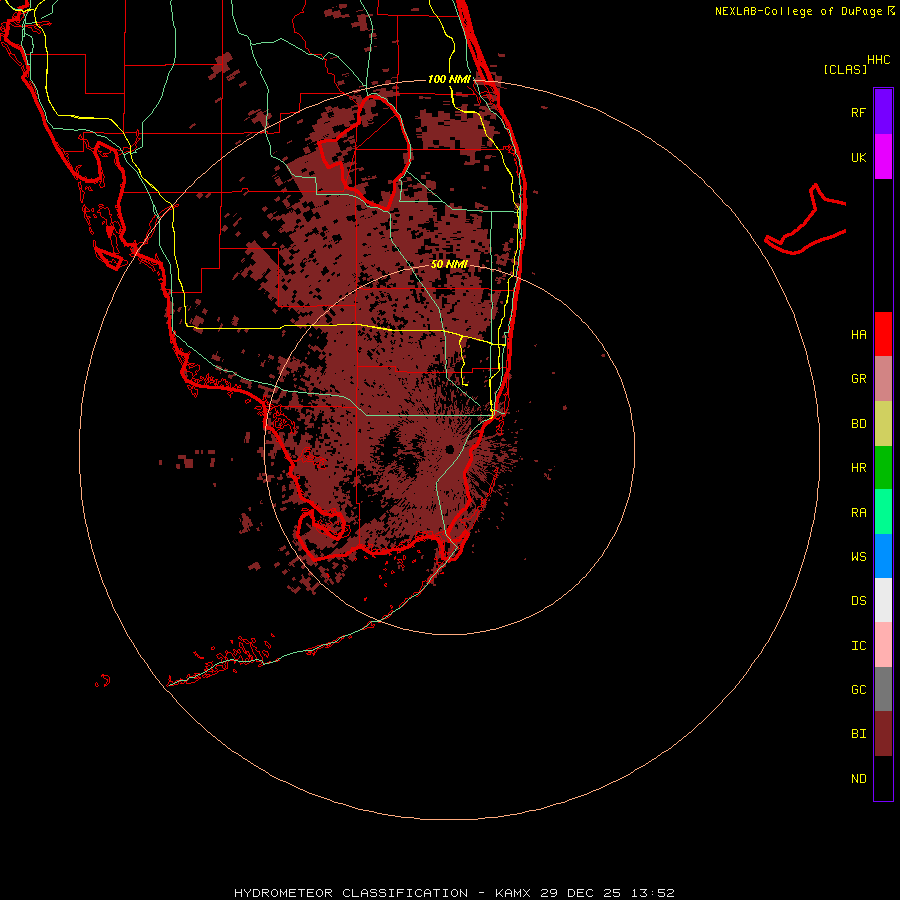Image resolution: width=900 pixels, height=900 pixels.
Task: Click the 'UK' legend label
Action: [x=858, y=157]
